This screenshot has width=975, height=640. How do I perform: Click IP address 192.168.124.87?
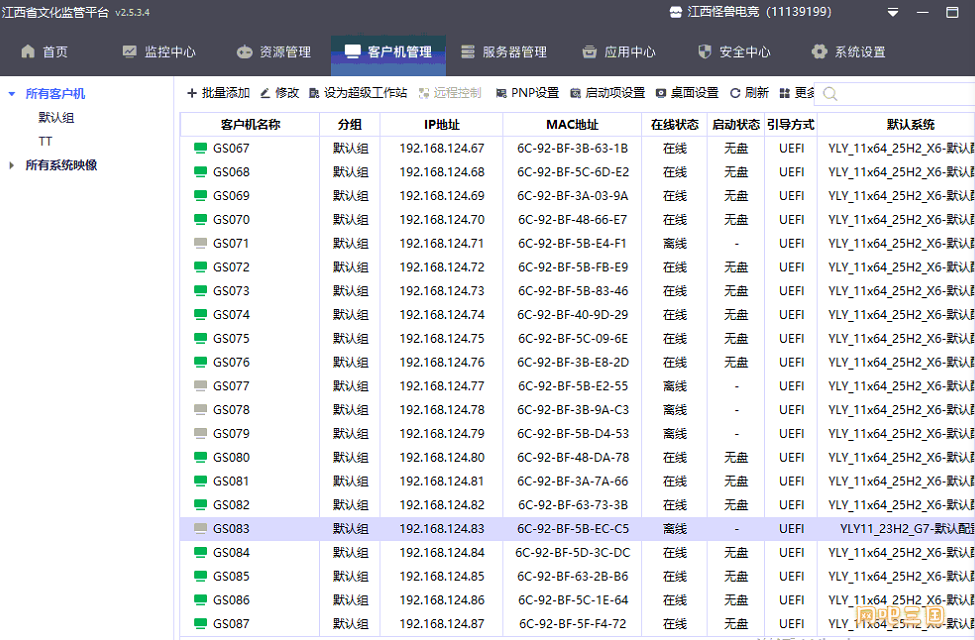441,624
